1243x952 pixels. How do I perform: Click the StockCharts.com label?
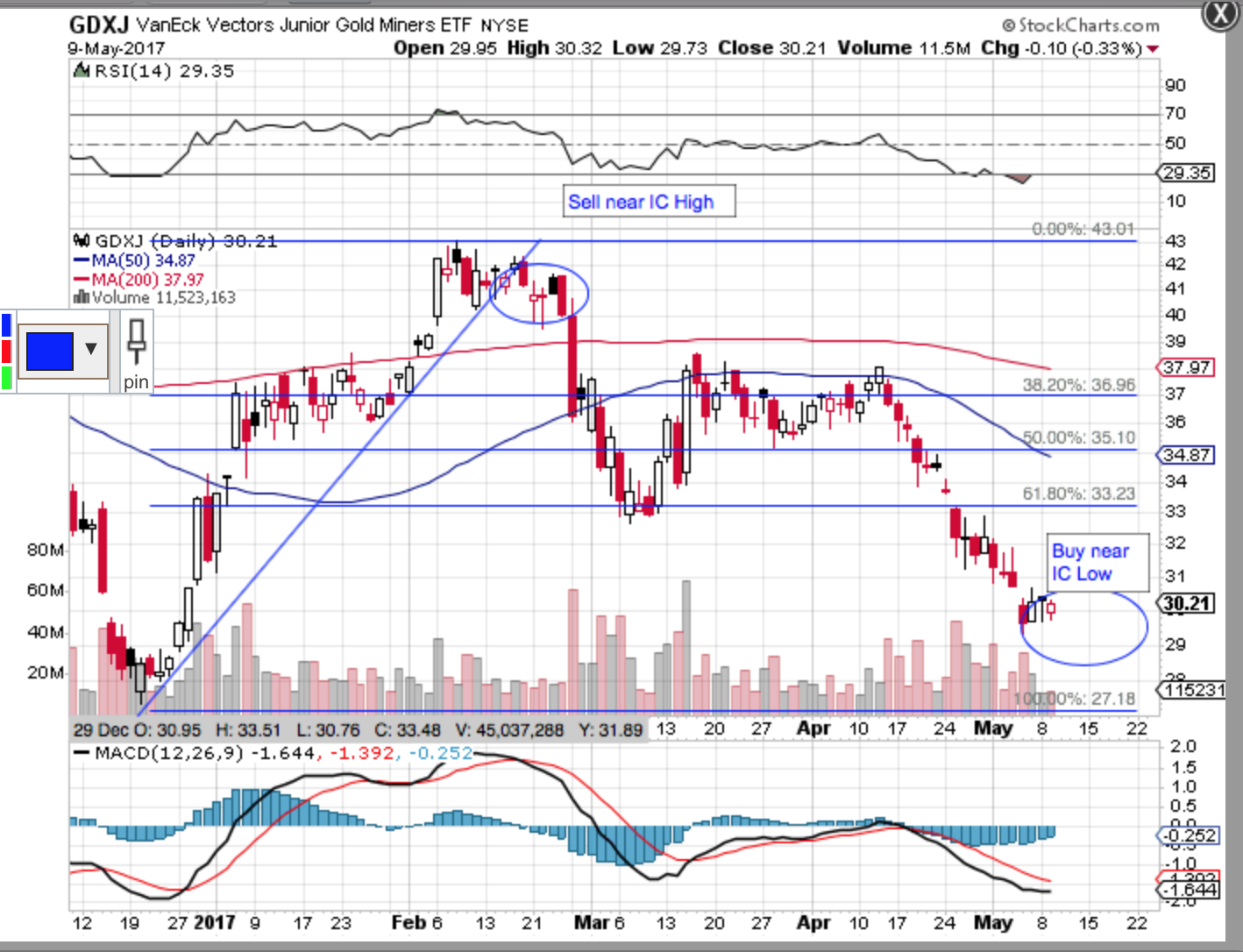click(1081, 25)
